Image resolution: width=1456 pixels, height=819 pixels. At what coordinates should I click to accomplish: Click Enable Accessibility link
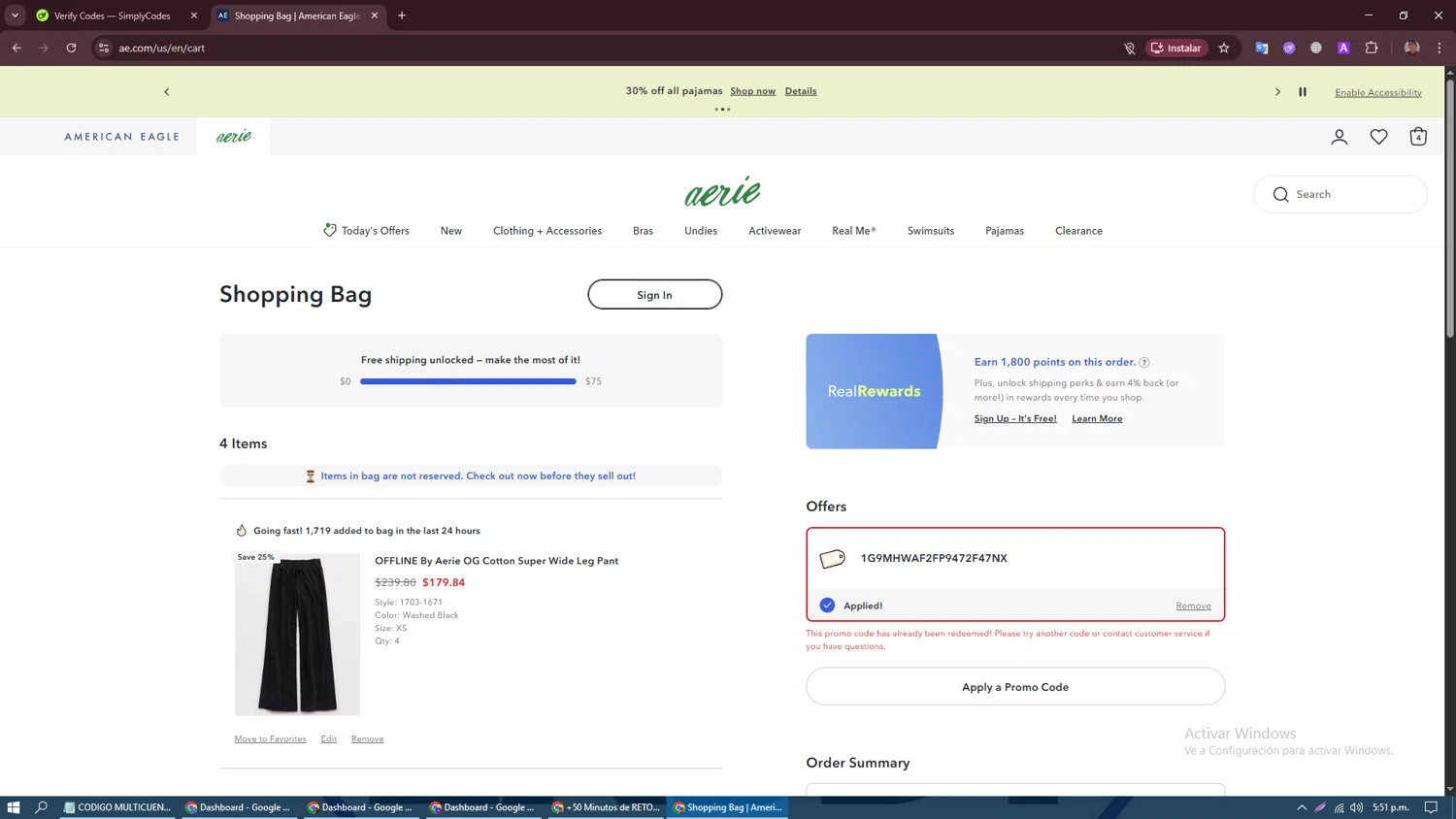point(1378,93)
